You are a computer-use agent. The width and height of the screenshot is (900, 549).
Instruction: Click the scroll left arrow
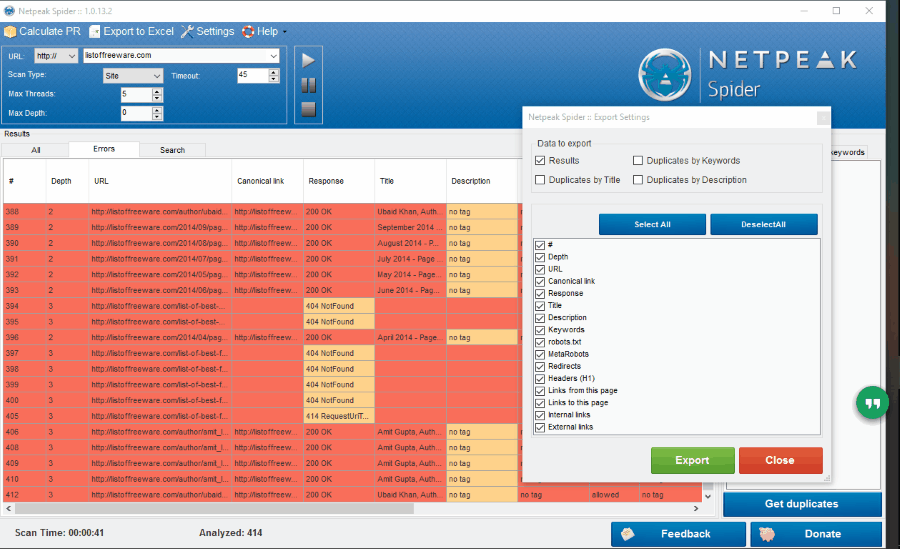pos(9,509)
